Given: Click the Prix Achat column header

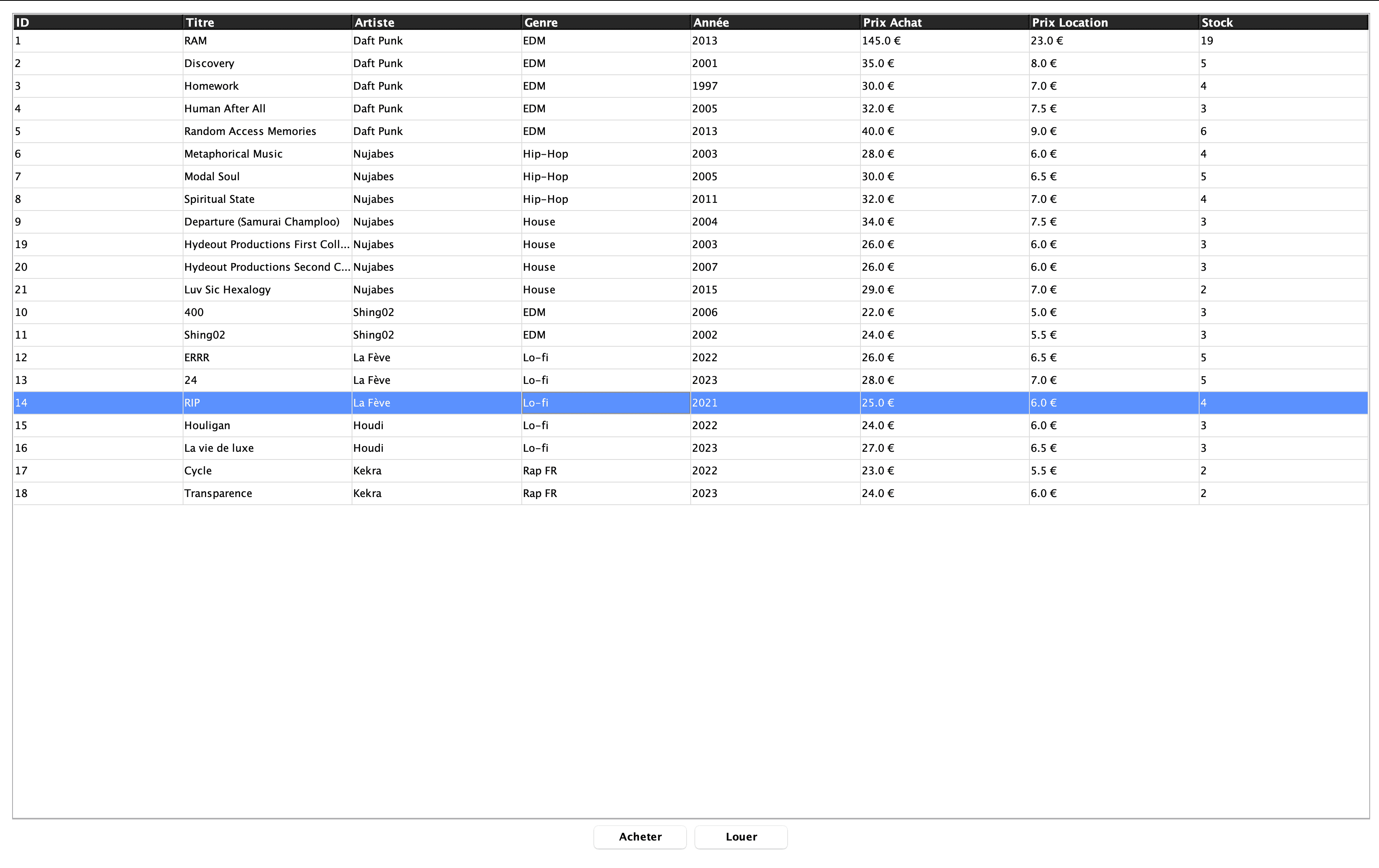Looking at the screenshot, I should (x=944, y=22).
